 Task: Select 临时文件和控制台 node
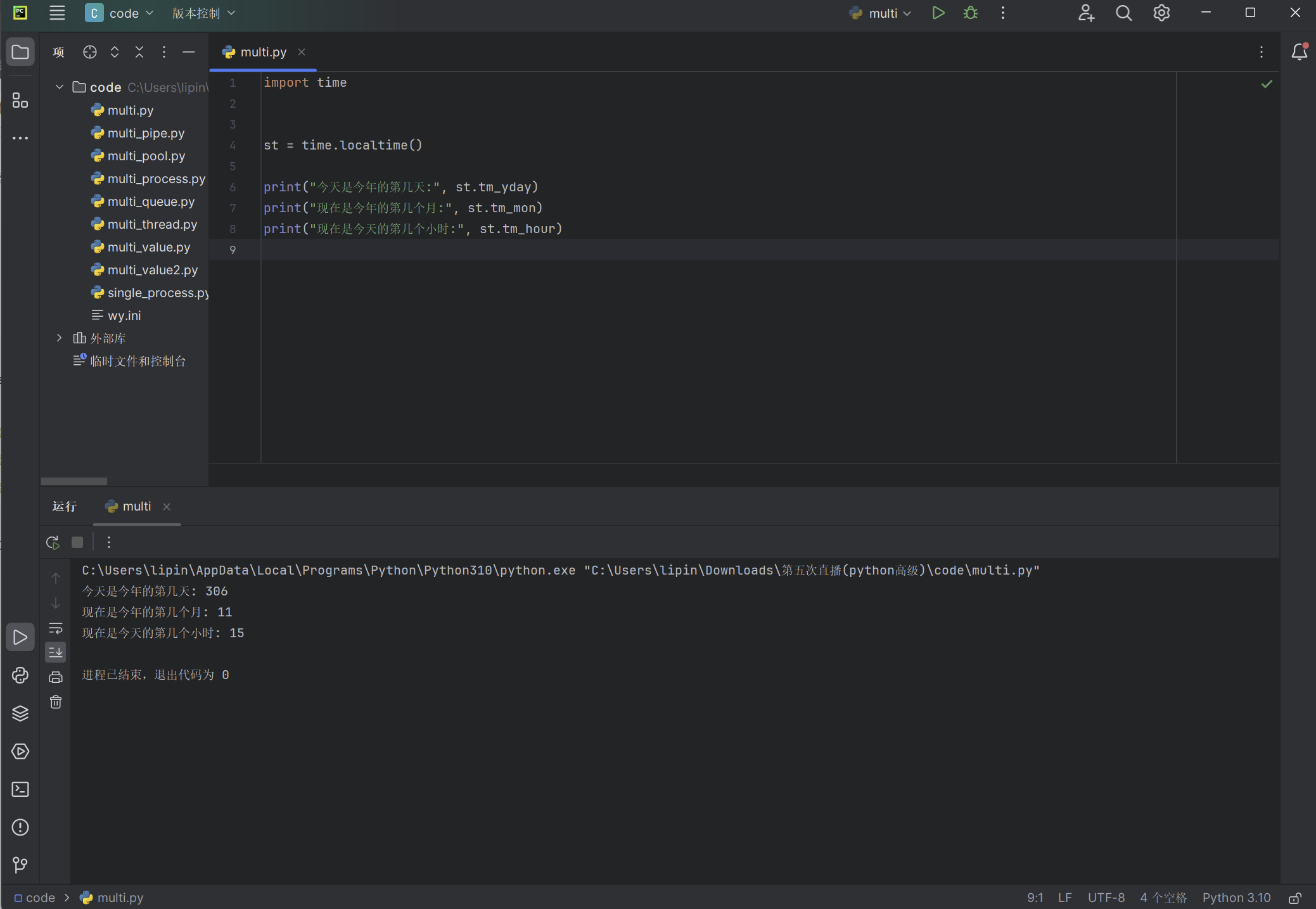coord(137,361)
